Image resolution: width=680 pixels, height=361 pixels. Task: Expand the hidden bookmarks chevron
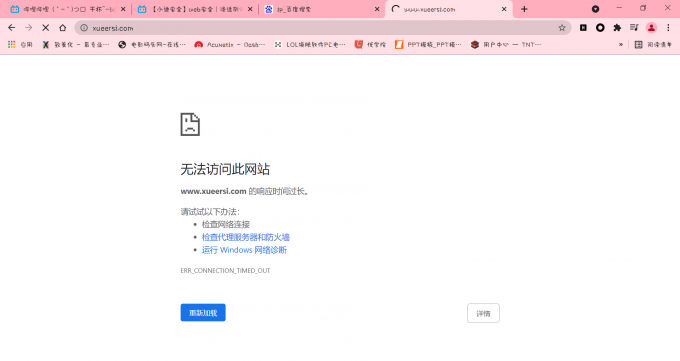pos(621,44)
